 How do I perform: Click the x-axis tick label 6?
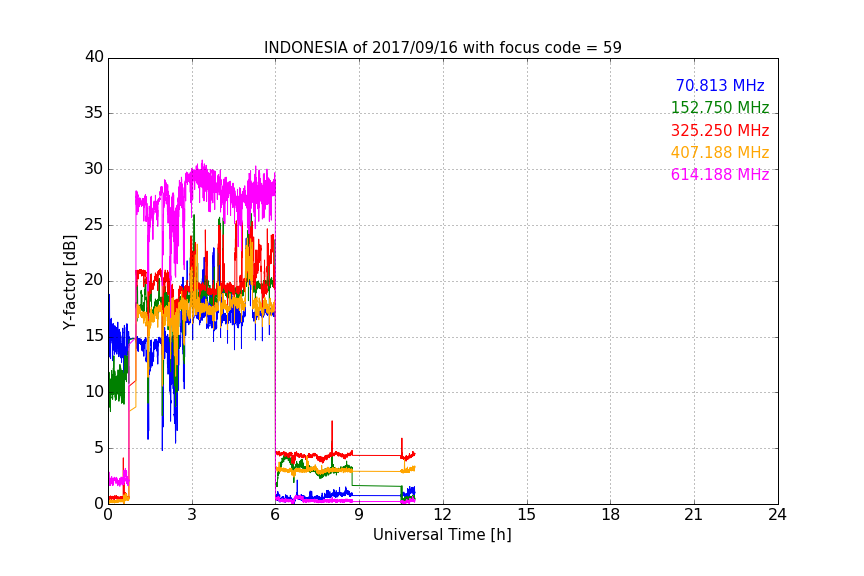[x=276, y=515]
